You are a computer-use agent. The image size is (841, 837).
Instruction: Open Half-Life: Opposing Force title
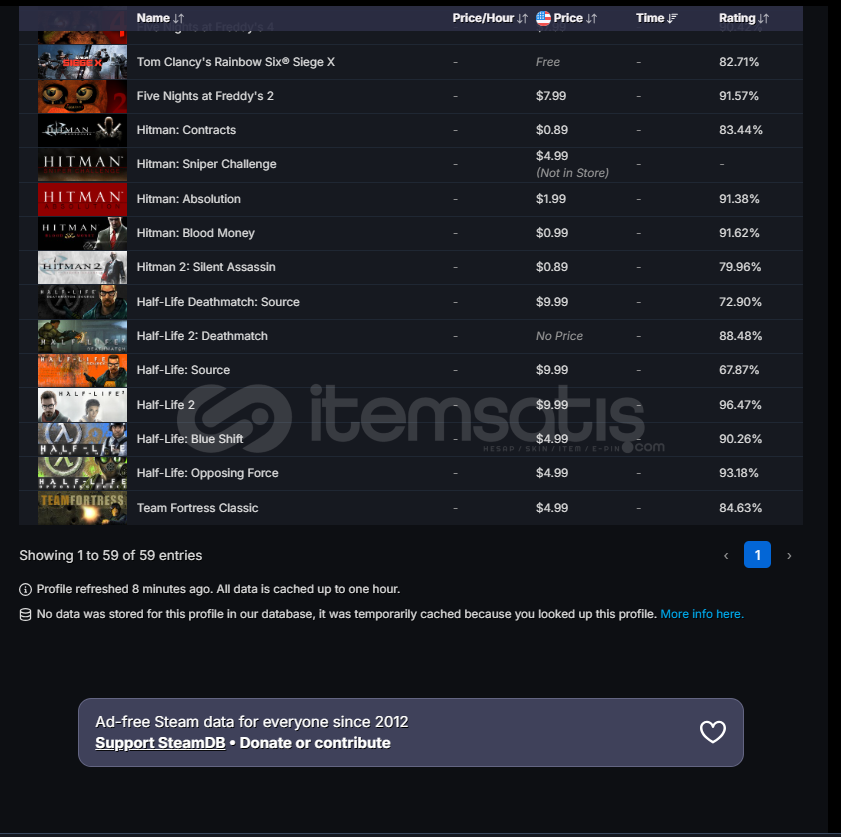point(207,473)
